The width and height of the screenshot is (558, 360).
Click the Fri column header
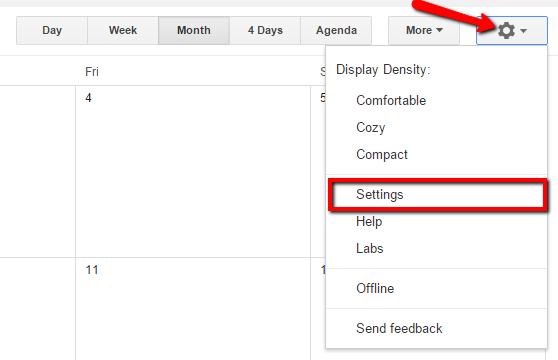[92, 72]
